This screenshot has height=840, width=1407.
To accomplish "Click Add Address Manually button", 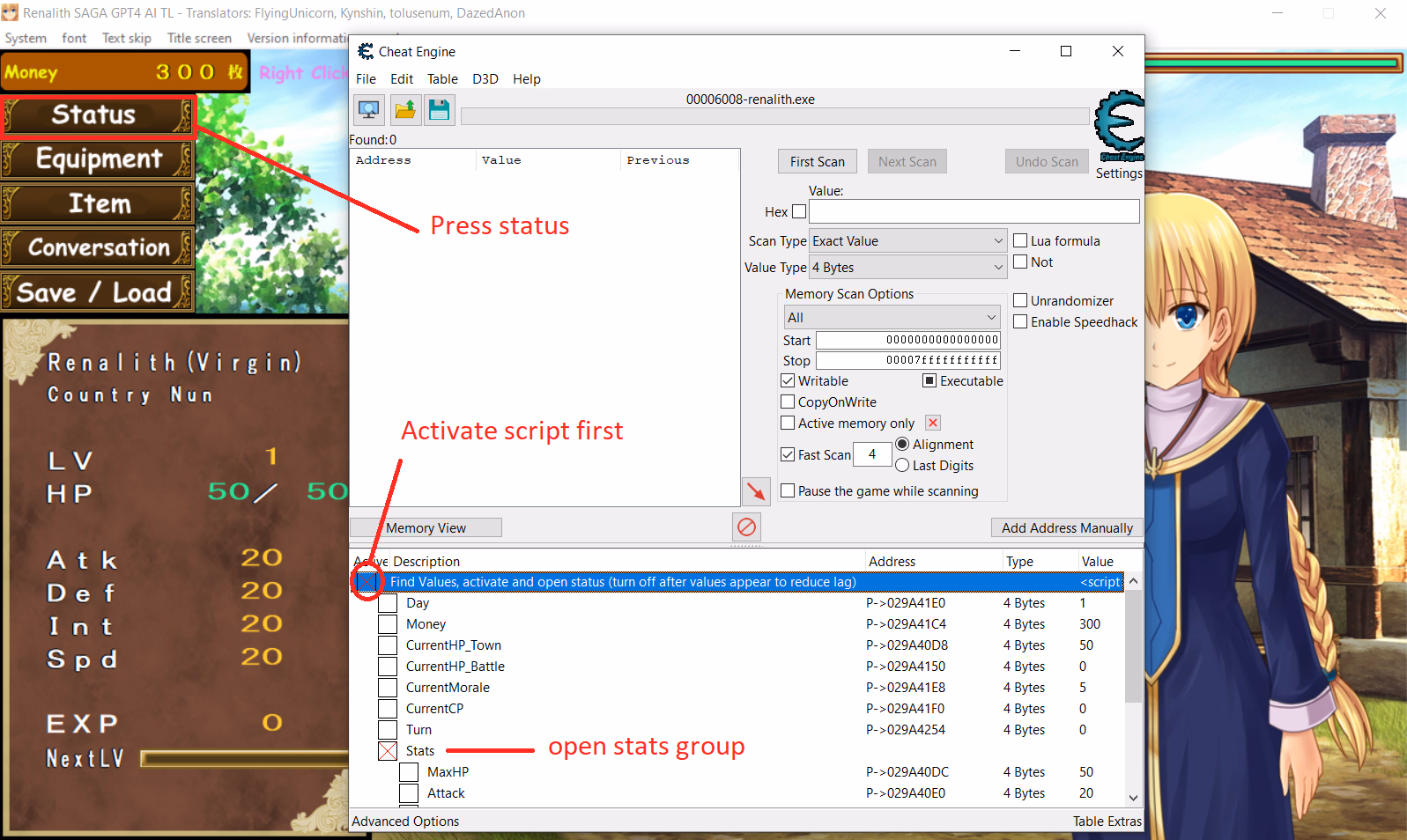I will coord(1066,528).
